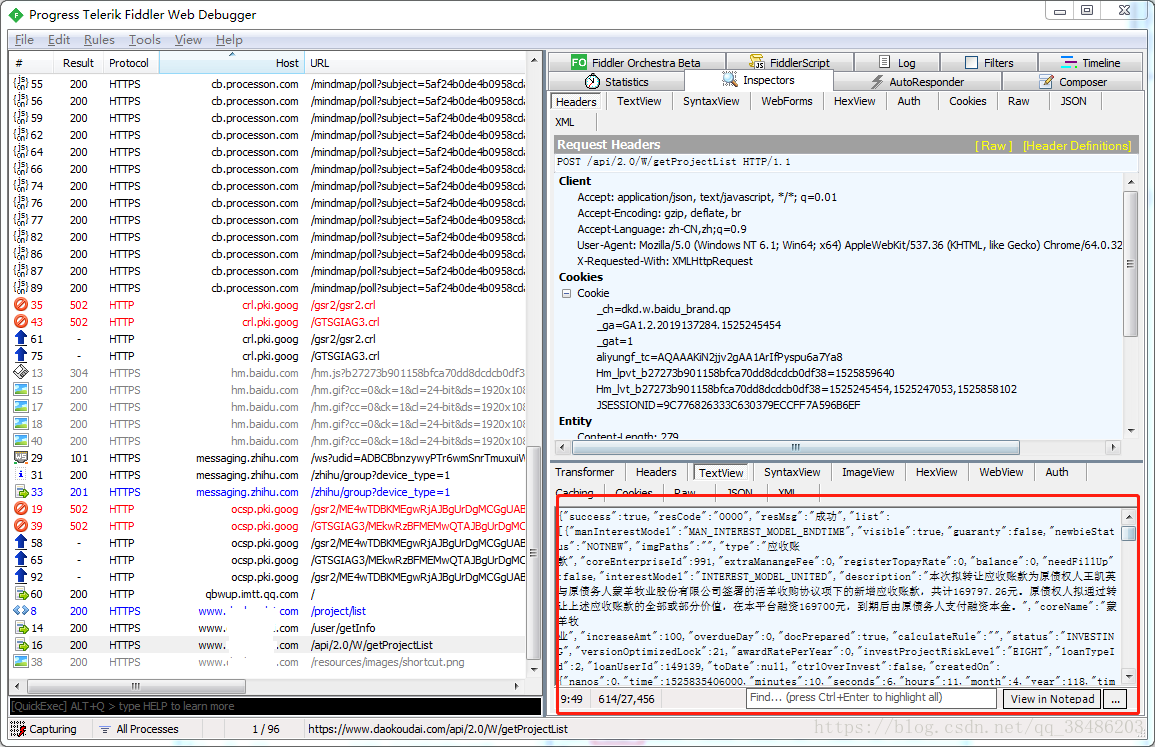Click the Capturing status bar icon
Viewport: 1155px width, 747px height.
click(18, 729)
